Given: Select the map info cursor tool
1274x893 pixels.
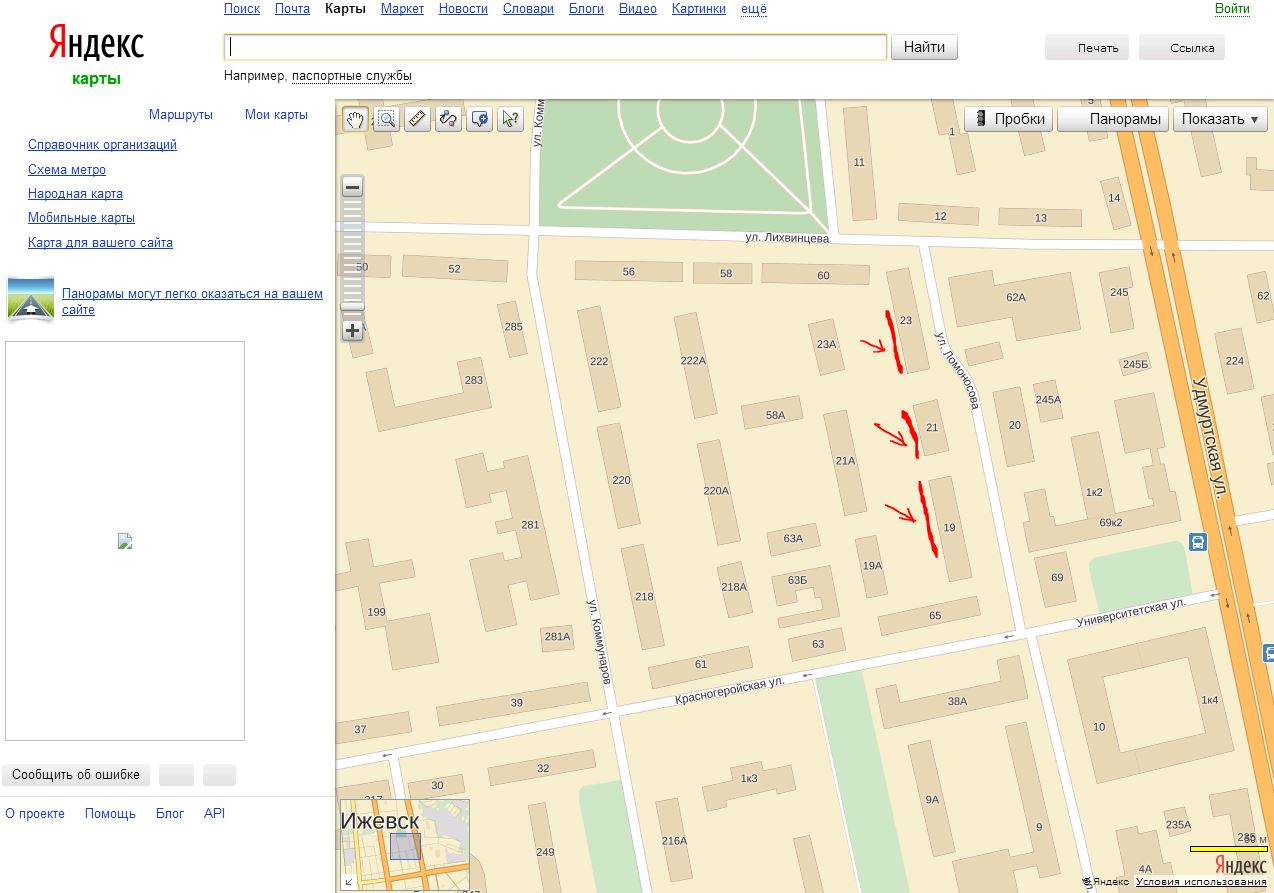Looking at the screenshot, I should click(510, 119).
